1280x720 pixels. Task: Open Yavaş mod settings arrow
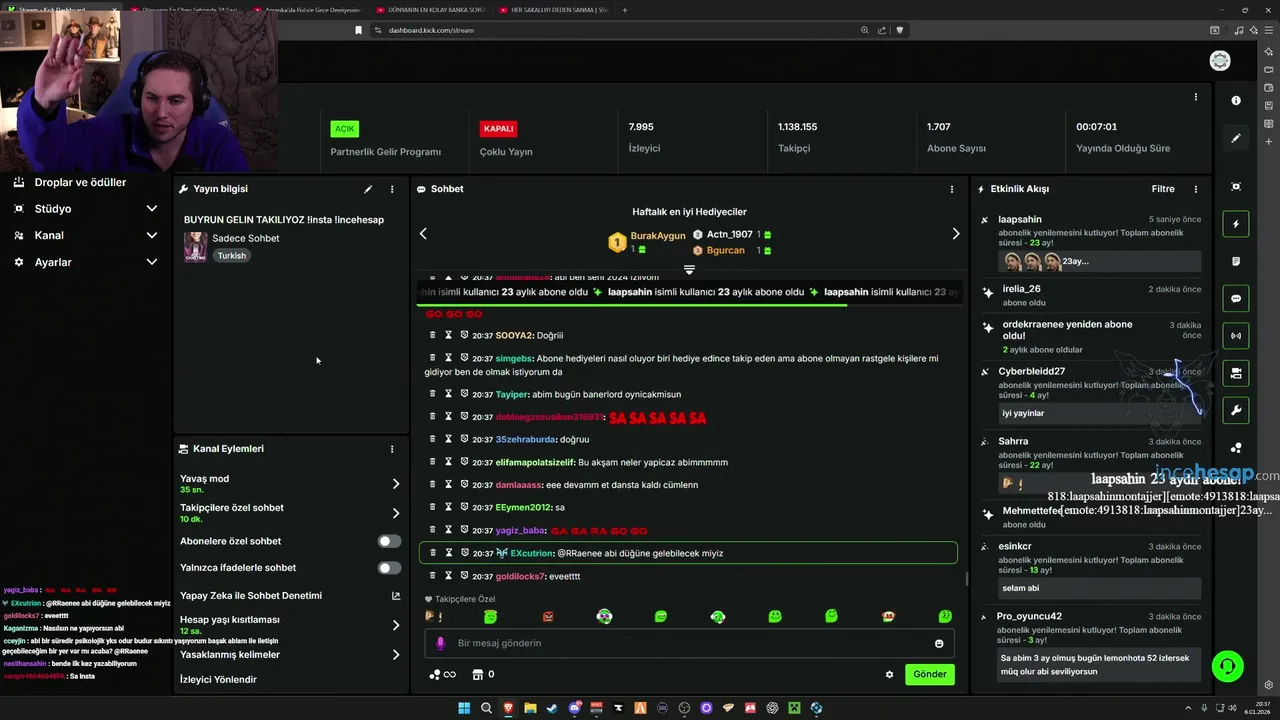click(x=396, y=484)
